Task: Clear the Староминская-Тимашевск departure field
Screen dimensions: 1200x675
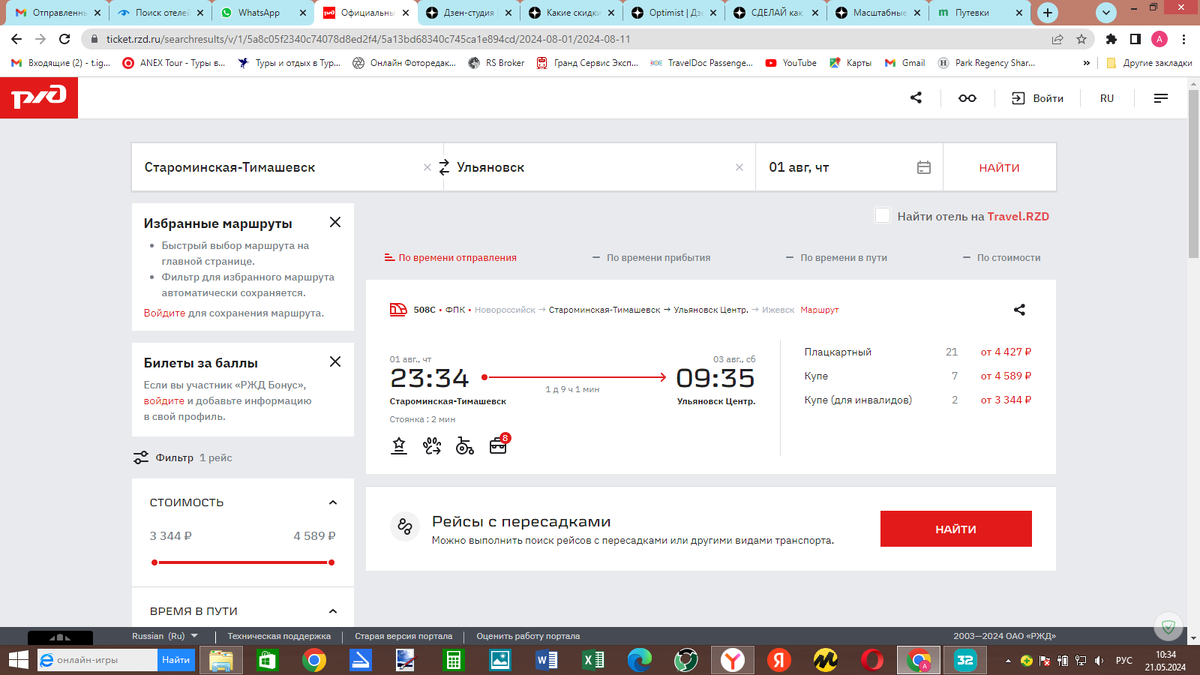Action: (x=428, y=168)
